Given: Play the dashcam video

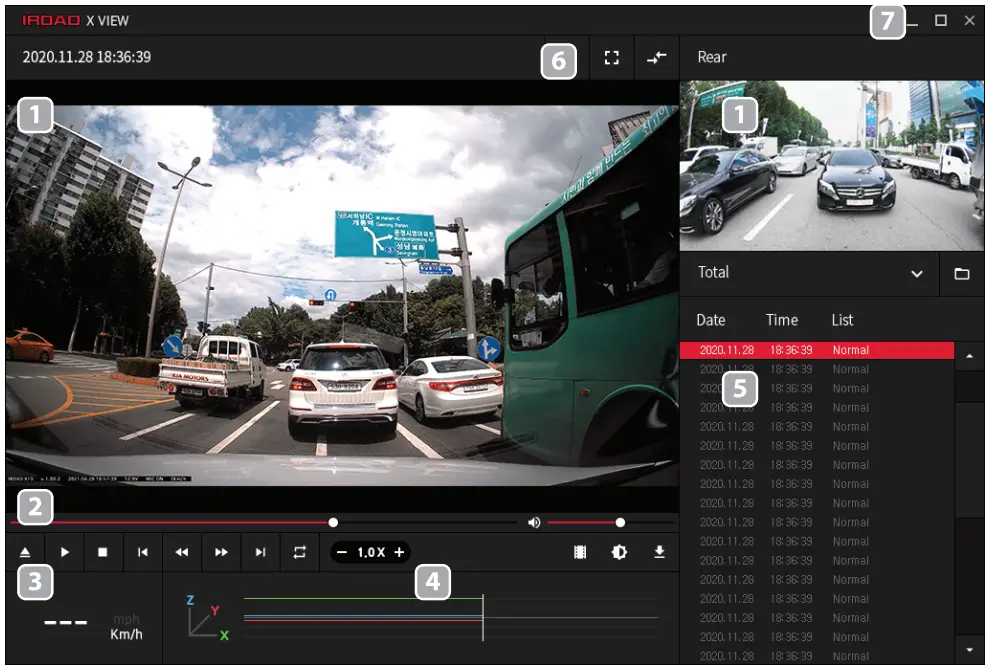Looking at the screenshot, I should pyautogui.click(x=63, y=551).
